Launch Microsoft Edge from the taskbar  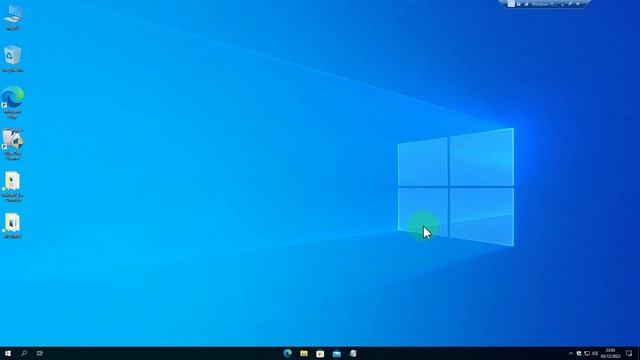click(x=288, y=353)
